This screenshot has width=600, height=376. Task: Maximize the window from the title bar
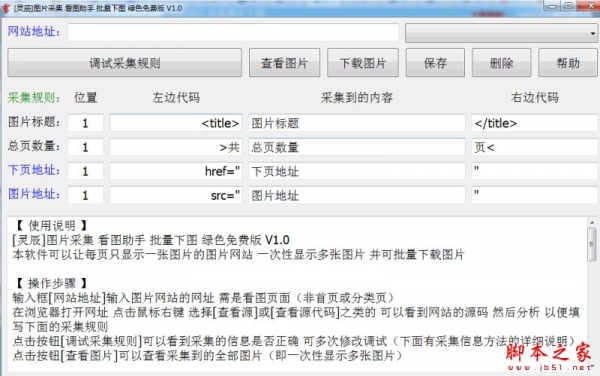click(569, 6)
